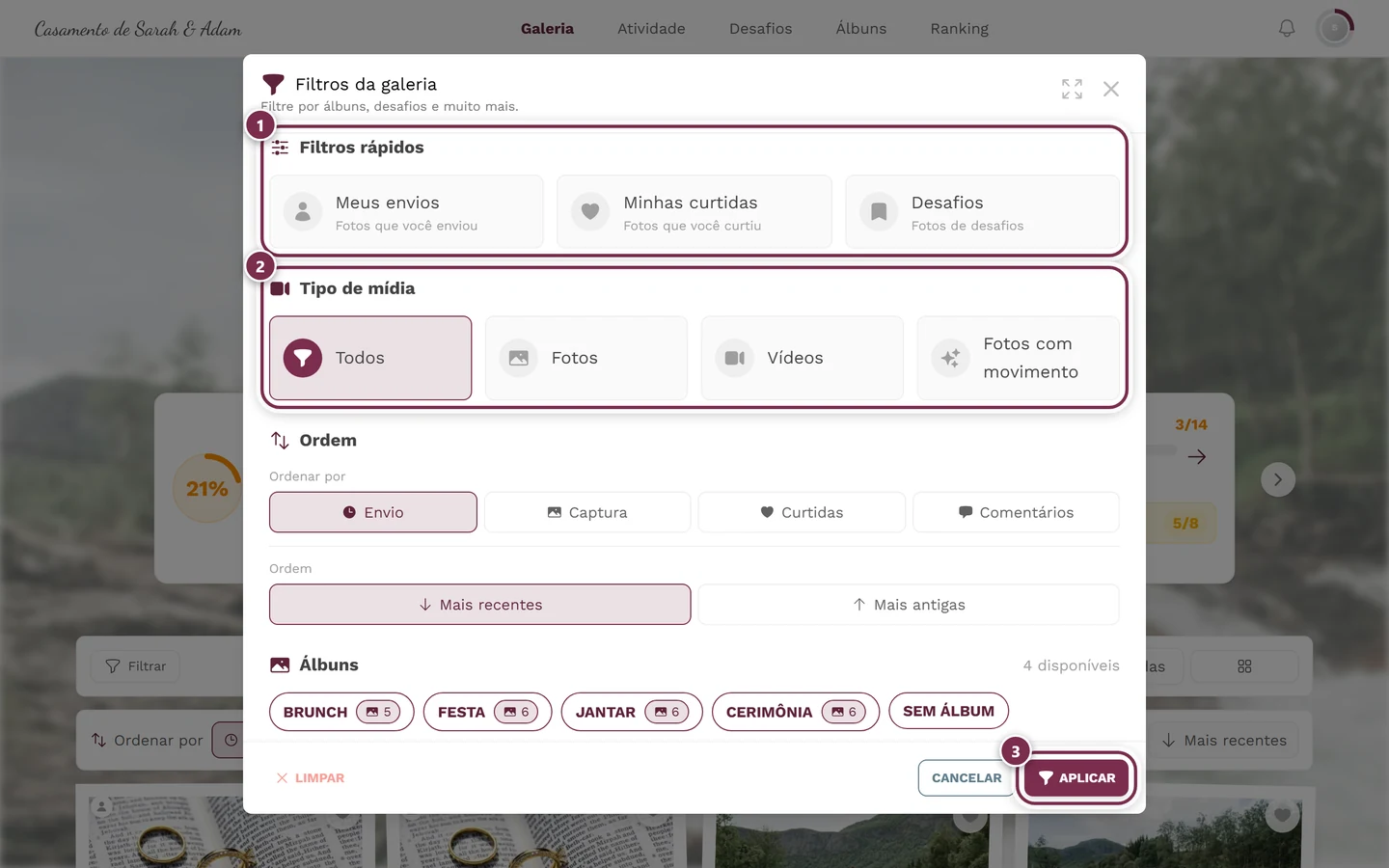This screenshot has width=1389, height=868.
Task: Choose Mais recentes order
Action: [480, 605]
